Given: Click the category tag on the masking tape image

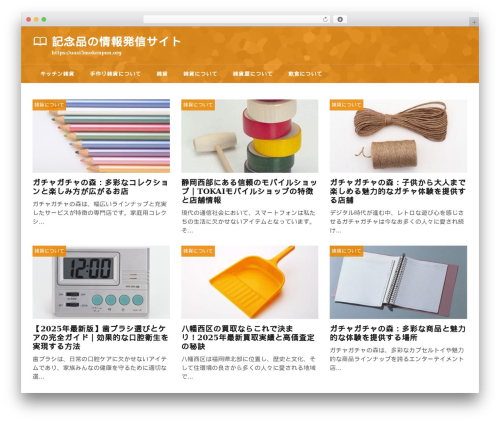Looking at the screenshot, I should tap(198, 105).
